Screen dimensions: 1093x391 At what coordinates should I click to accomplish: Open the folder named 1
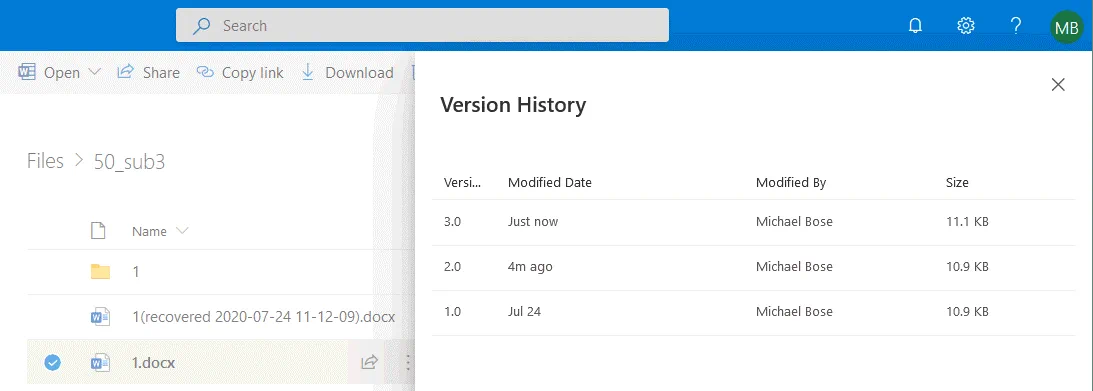(x=135, y=272)
